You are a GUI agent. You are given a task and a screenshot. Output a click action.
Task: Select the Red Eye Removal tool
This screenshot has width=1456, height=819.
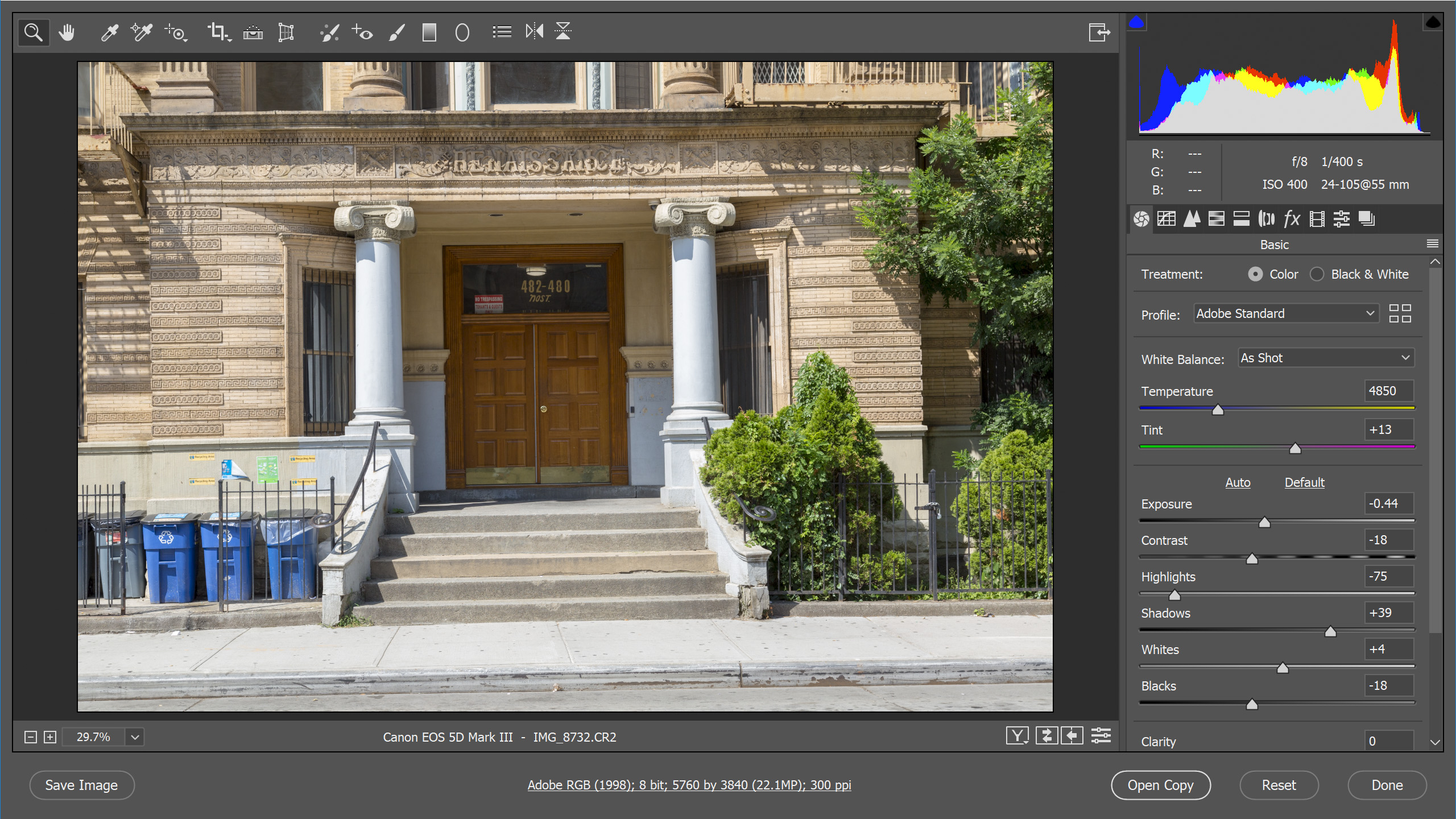click(x=362, y=32)
